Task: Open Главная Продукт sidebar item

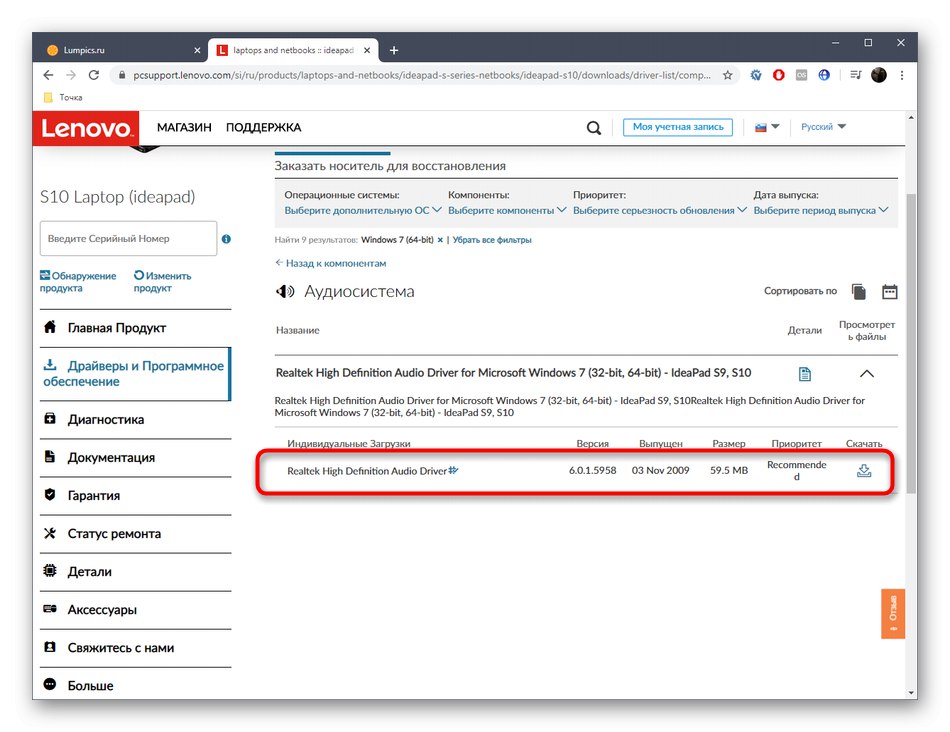Action: pyautogui.click(x=136, y=328)
